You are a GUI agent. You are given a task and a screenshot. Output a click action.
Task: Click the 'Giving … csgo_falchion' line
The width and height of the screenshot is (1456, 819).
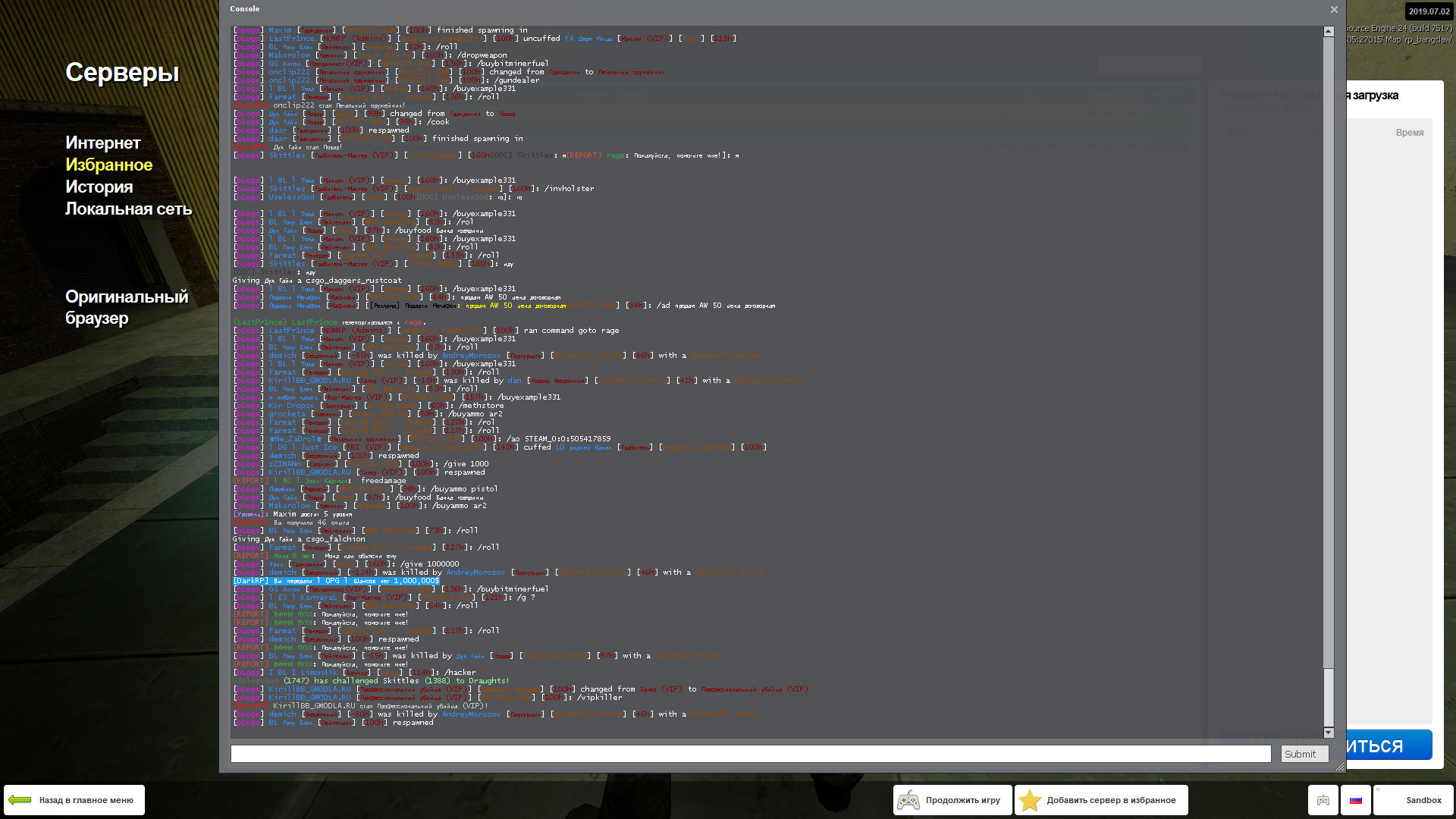299,539
